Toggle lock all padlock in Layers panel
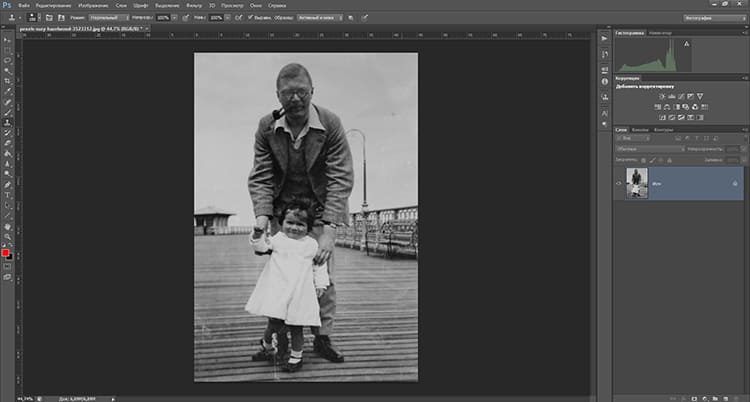 (x=670, y=160)
